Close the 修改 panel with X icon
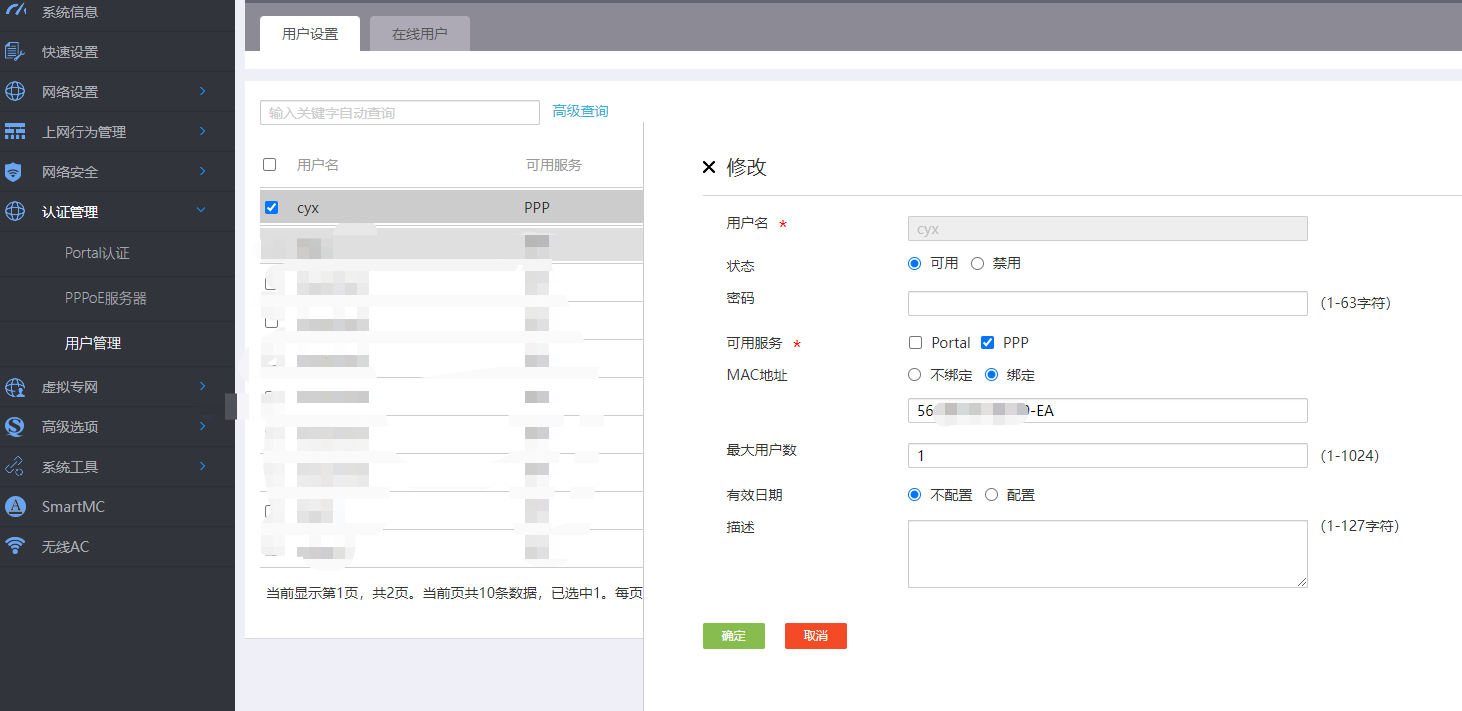Image resolution: width=1462 pixels, height=711 pixels. [709, 168]
